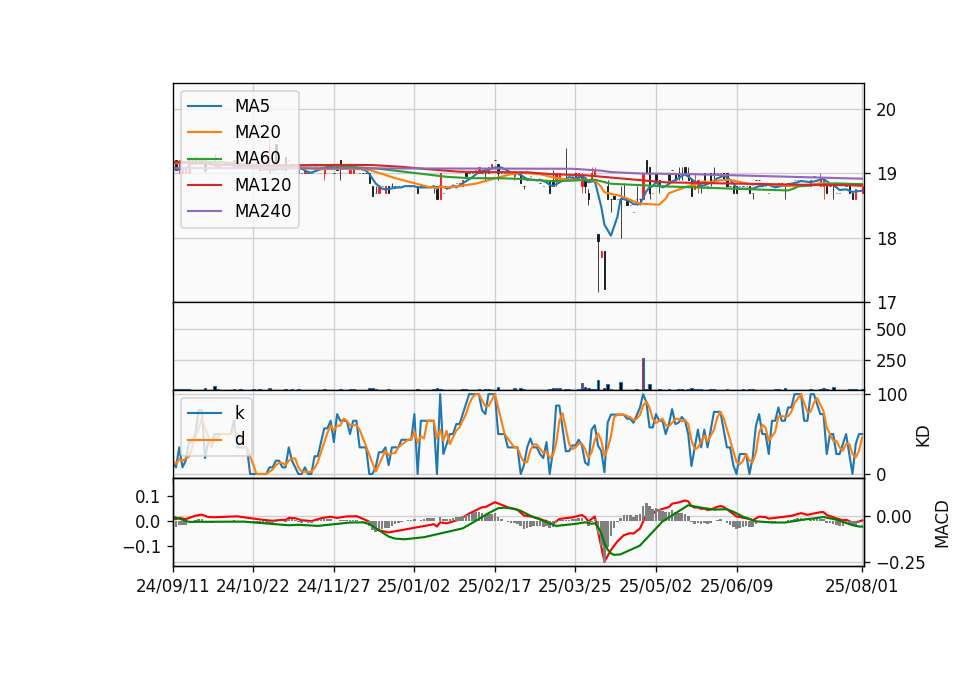
Task: Click the MA20 legend label
Action: click(257, 132)
